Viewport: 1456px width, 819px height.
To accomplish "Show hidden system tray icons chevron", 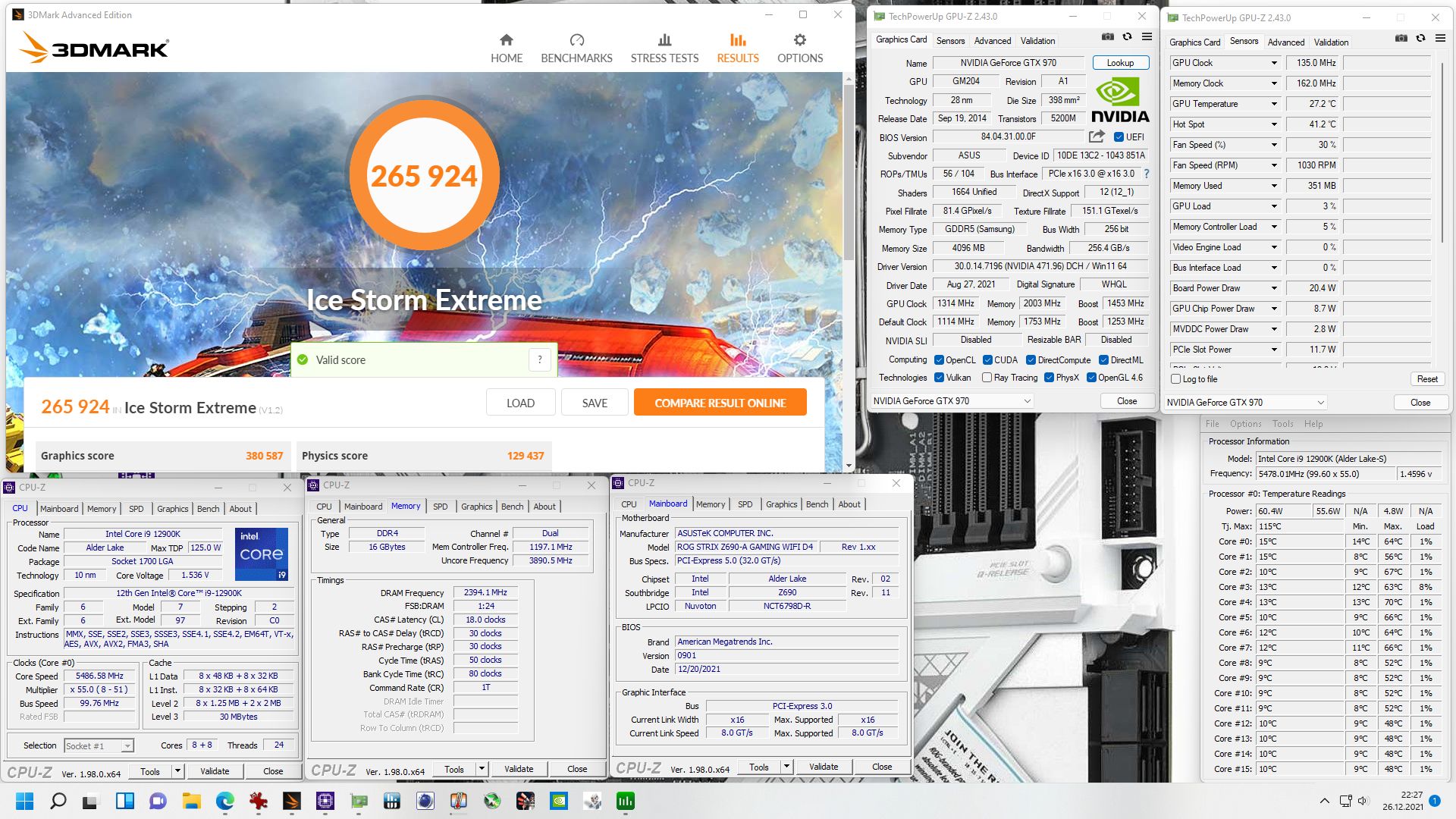I will pyautogui.click(x=1325, y=801).
